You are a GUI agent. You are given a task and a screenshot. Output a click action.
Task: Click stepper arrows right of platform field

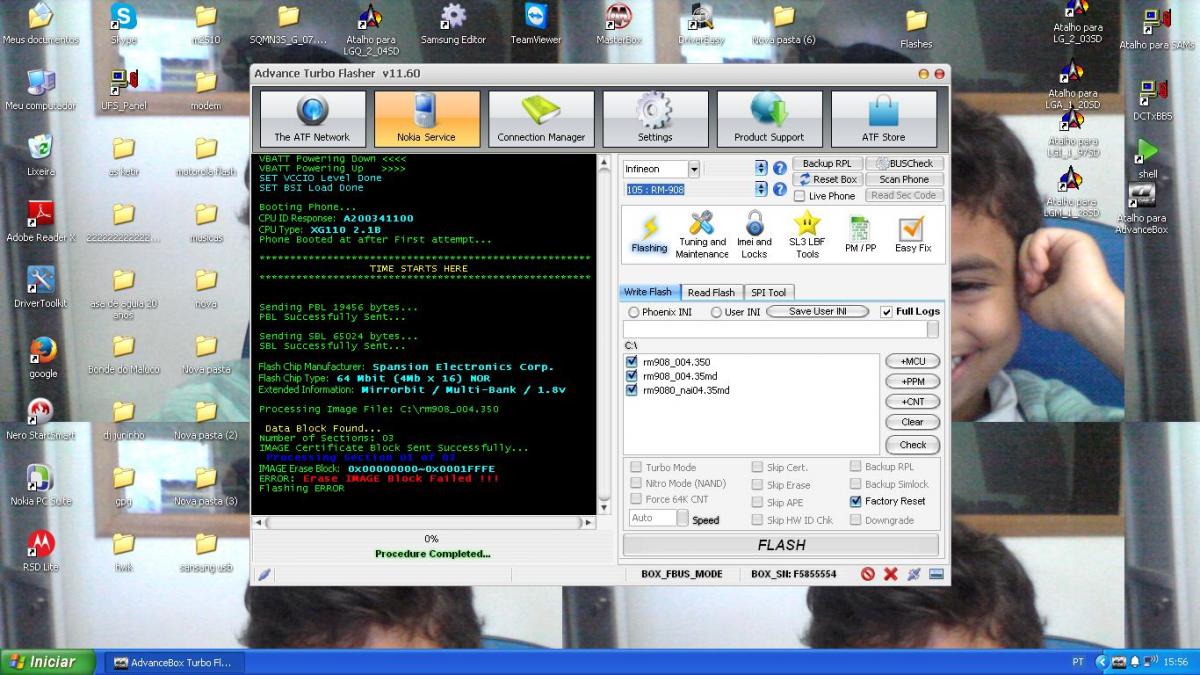pyautogui.click(x=762, y=168)
